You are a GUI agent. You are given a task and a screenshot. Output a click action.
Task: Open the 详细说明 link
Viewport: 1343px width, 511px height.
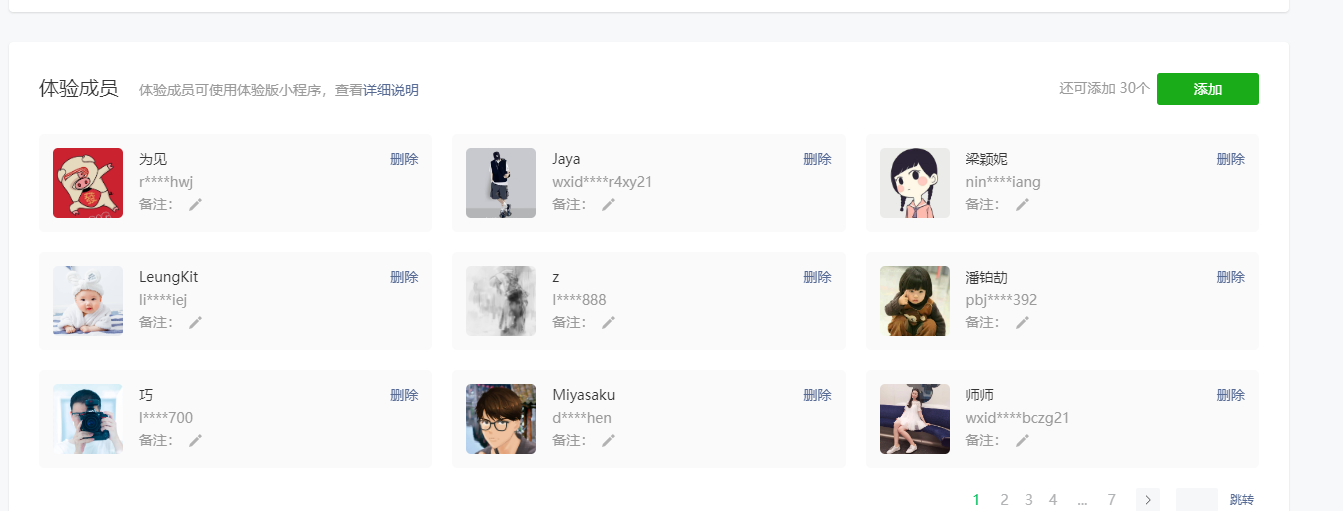391,90
